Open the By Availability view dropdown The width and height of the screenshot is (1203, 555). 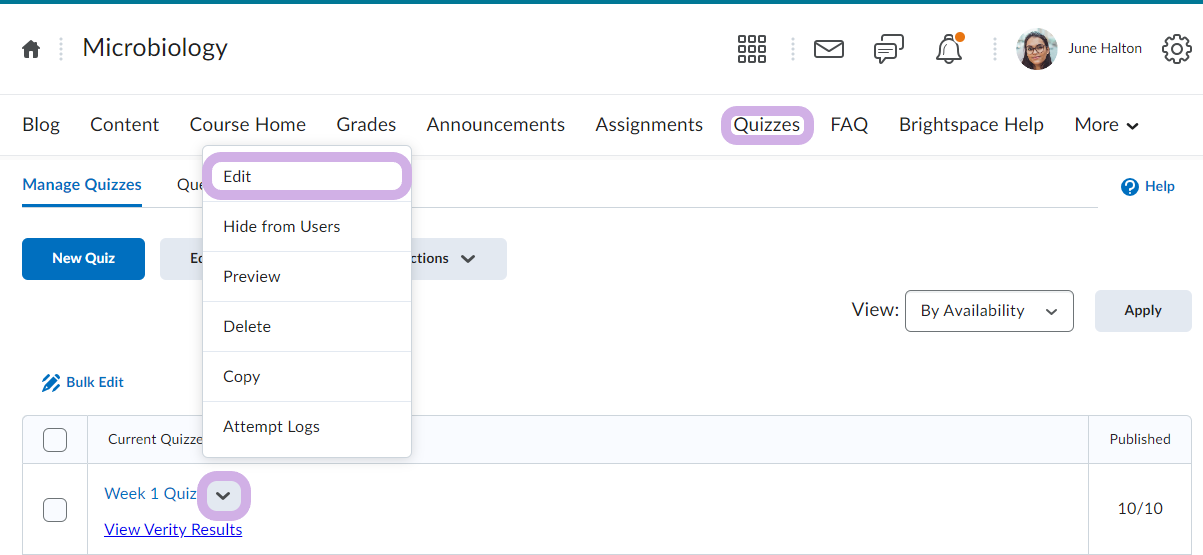pyautogui.click(x=988, y=311)
